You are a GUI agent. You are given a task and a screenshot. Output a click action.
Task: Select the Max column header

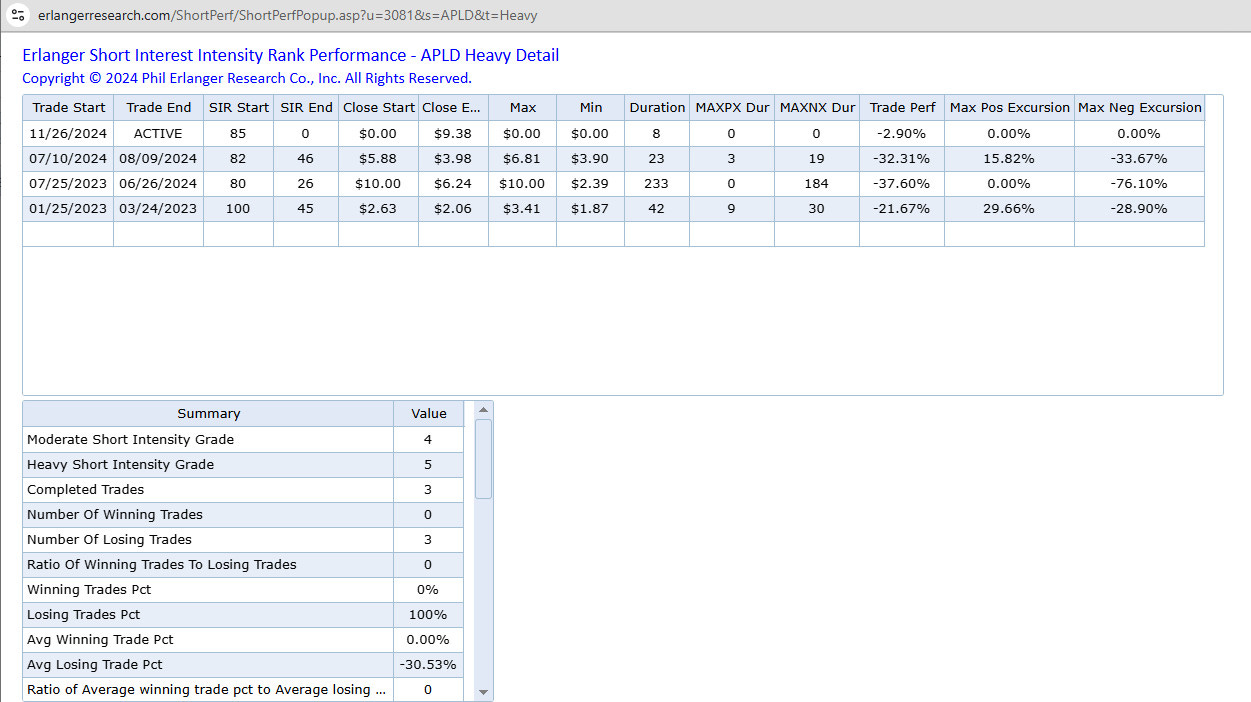point(522,108)
